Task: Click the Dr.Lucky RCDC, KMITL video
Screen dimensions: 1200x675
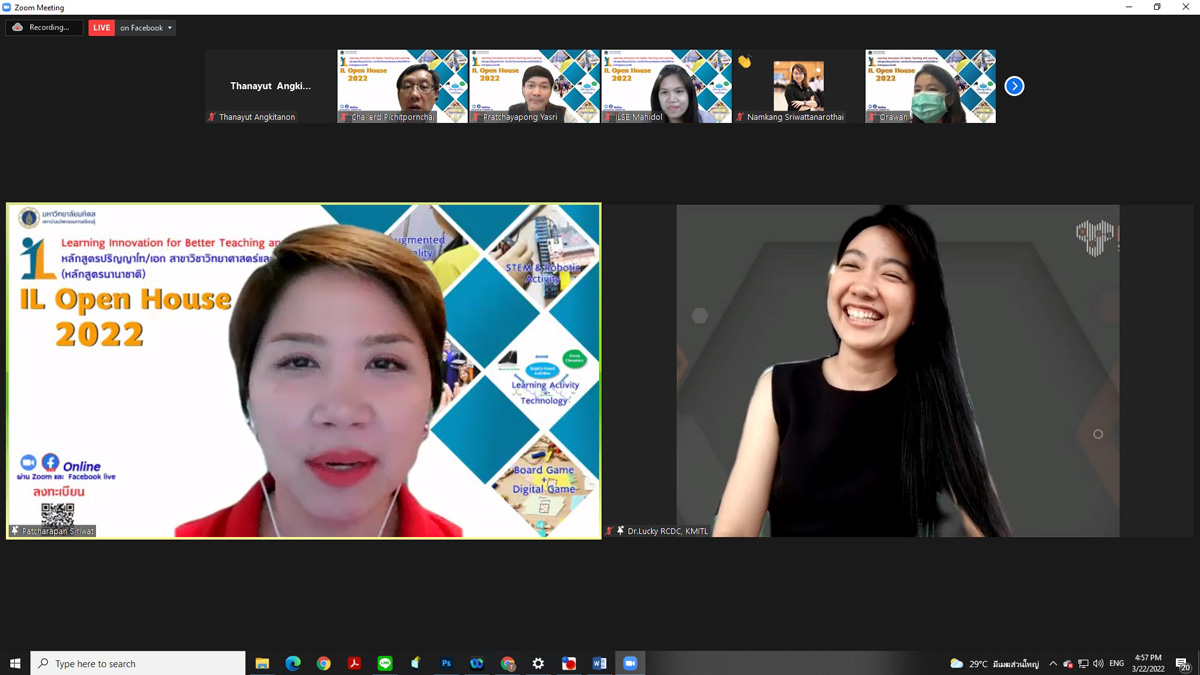Action: coord(897,371)
